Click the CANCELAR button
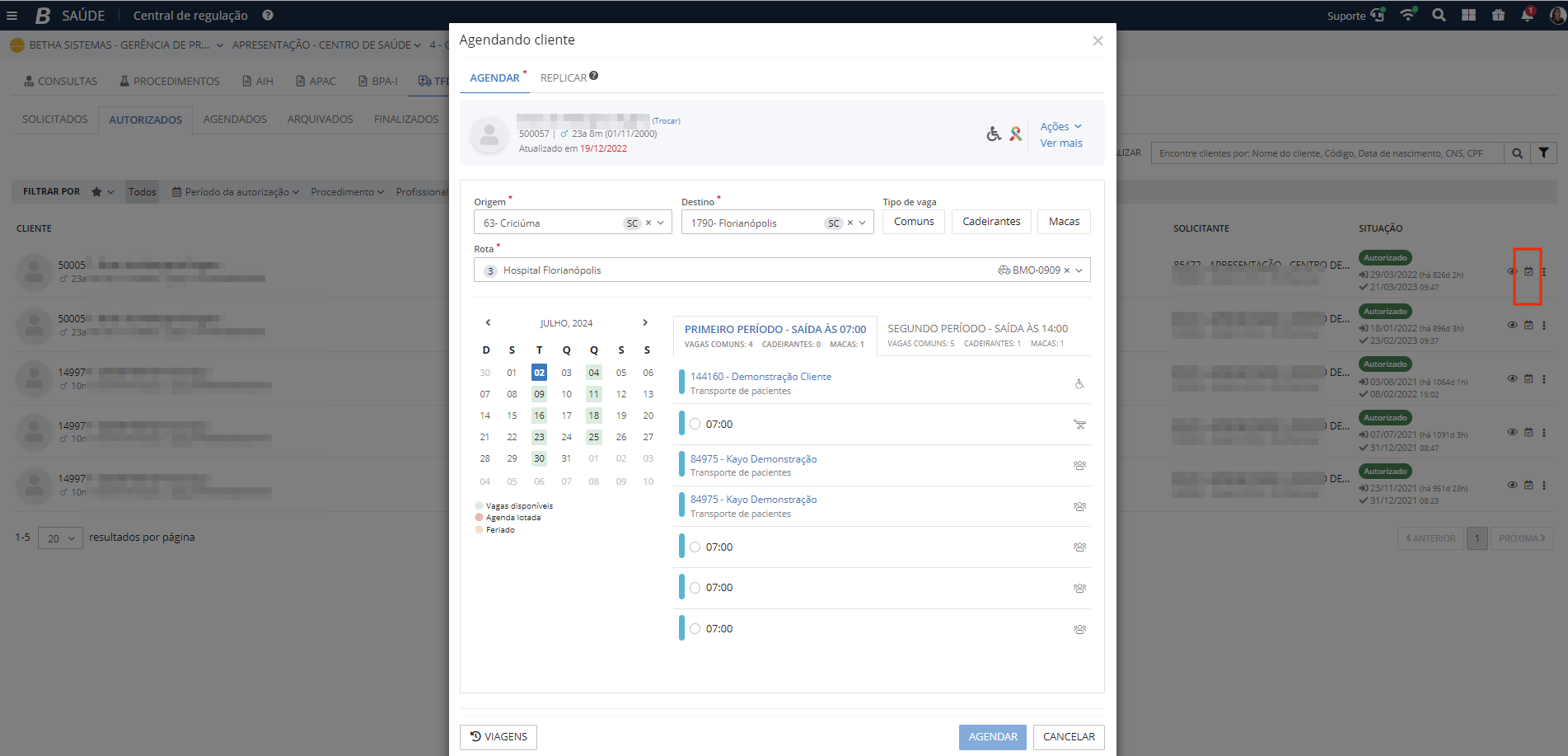Screen dimensions: 1568x756 [x=1069, y=737]
